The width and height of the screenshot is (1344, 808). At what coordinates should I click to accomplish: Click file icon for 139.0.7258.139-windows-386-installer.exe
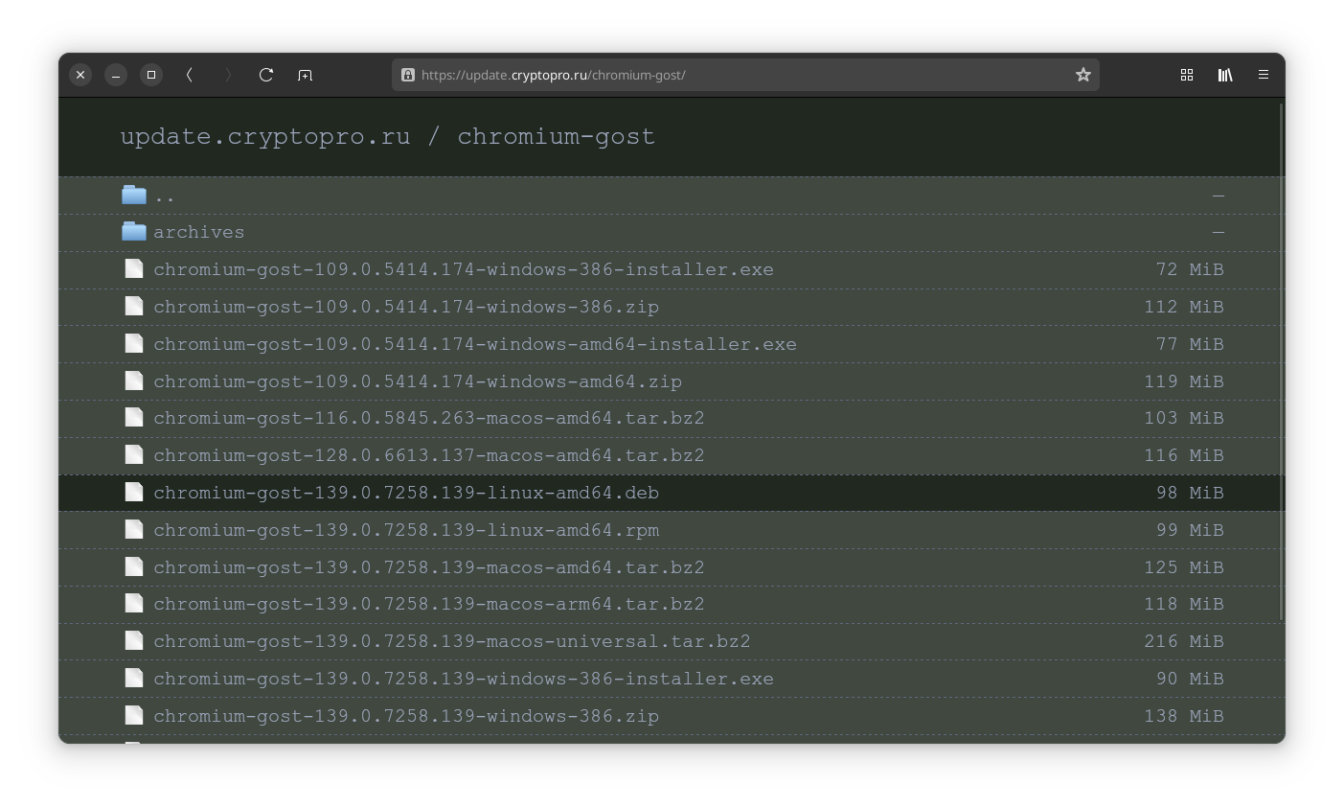(x=134, y=678)
